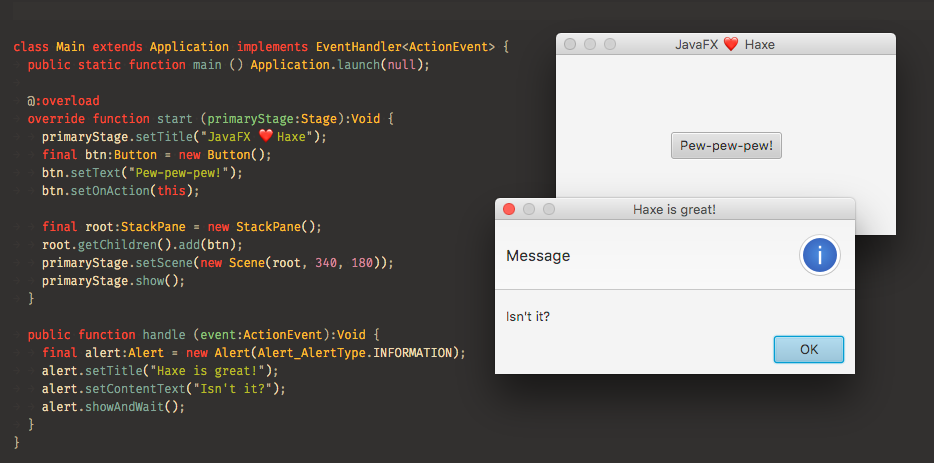Click the blue information icon in the alert
This screenshot has height=463, width=934.
(x=820, y=255)
